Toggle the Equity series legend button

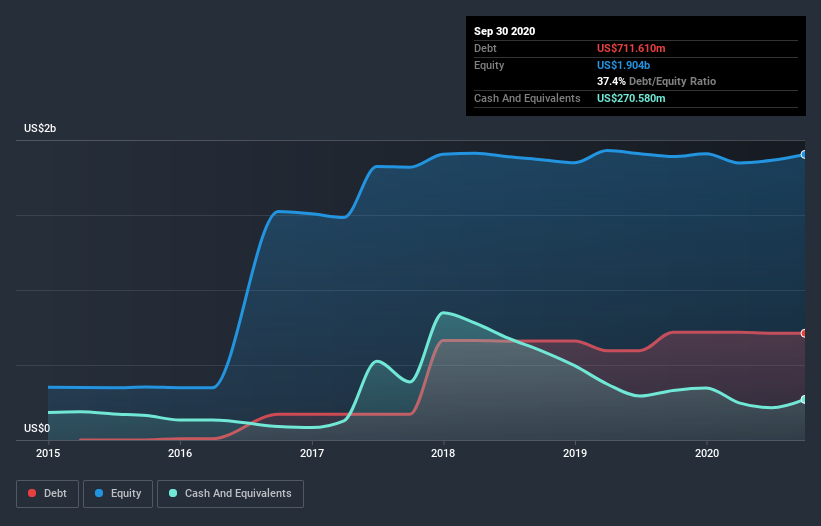[x=118, y=494]
